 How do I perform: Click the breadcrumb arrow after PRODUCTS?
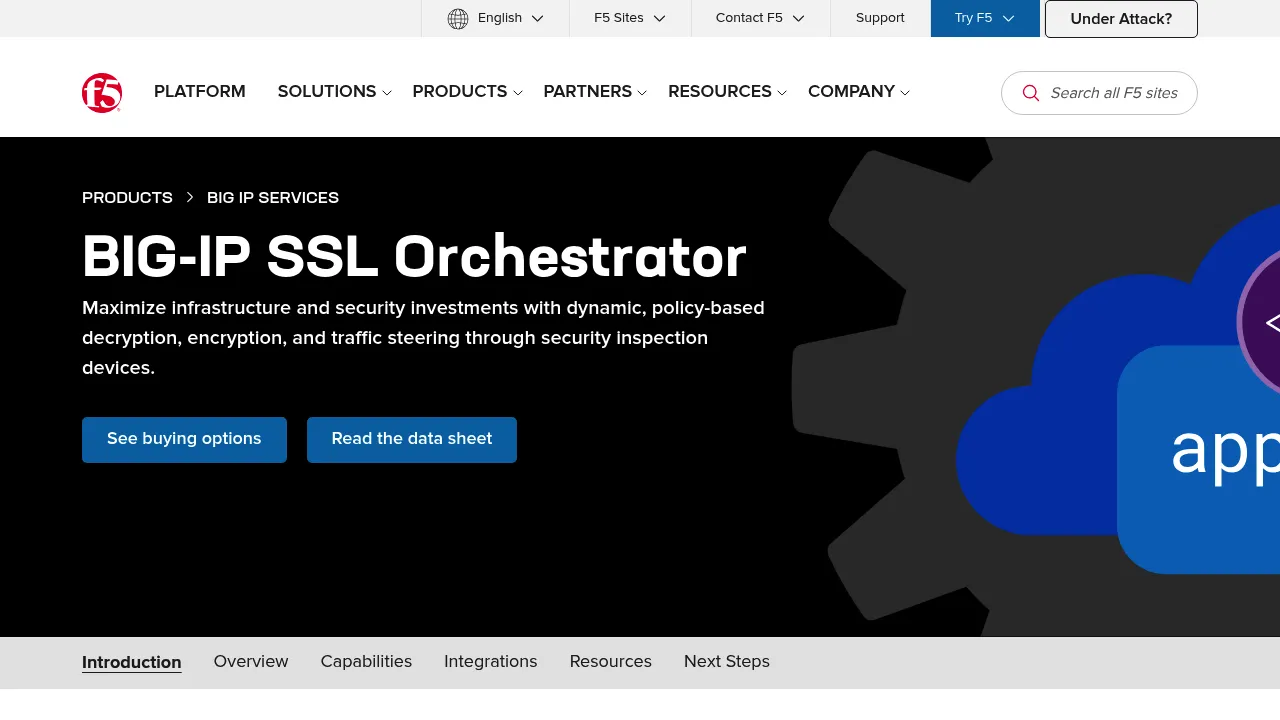(x=190, y=198)
